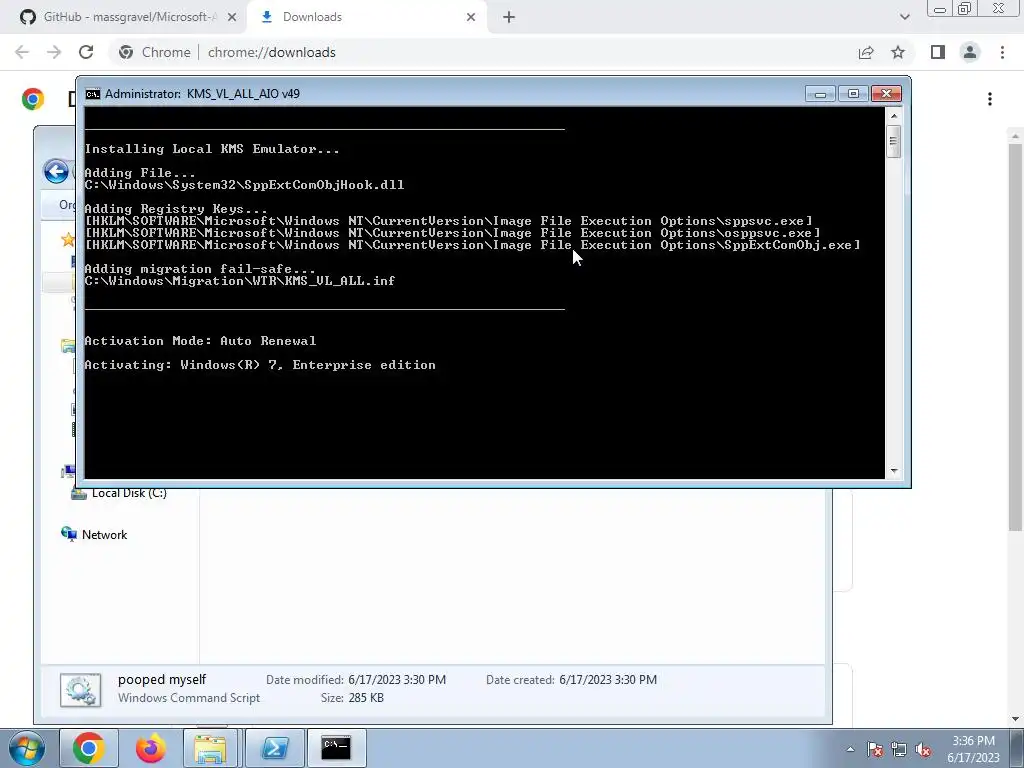Screen dimensions: 1024x768
Task: Click console scrollbar up arrow
Action: pos(894,116)
